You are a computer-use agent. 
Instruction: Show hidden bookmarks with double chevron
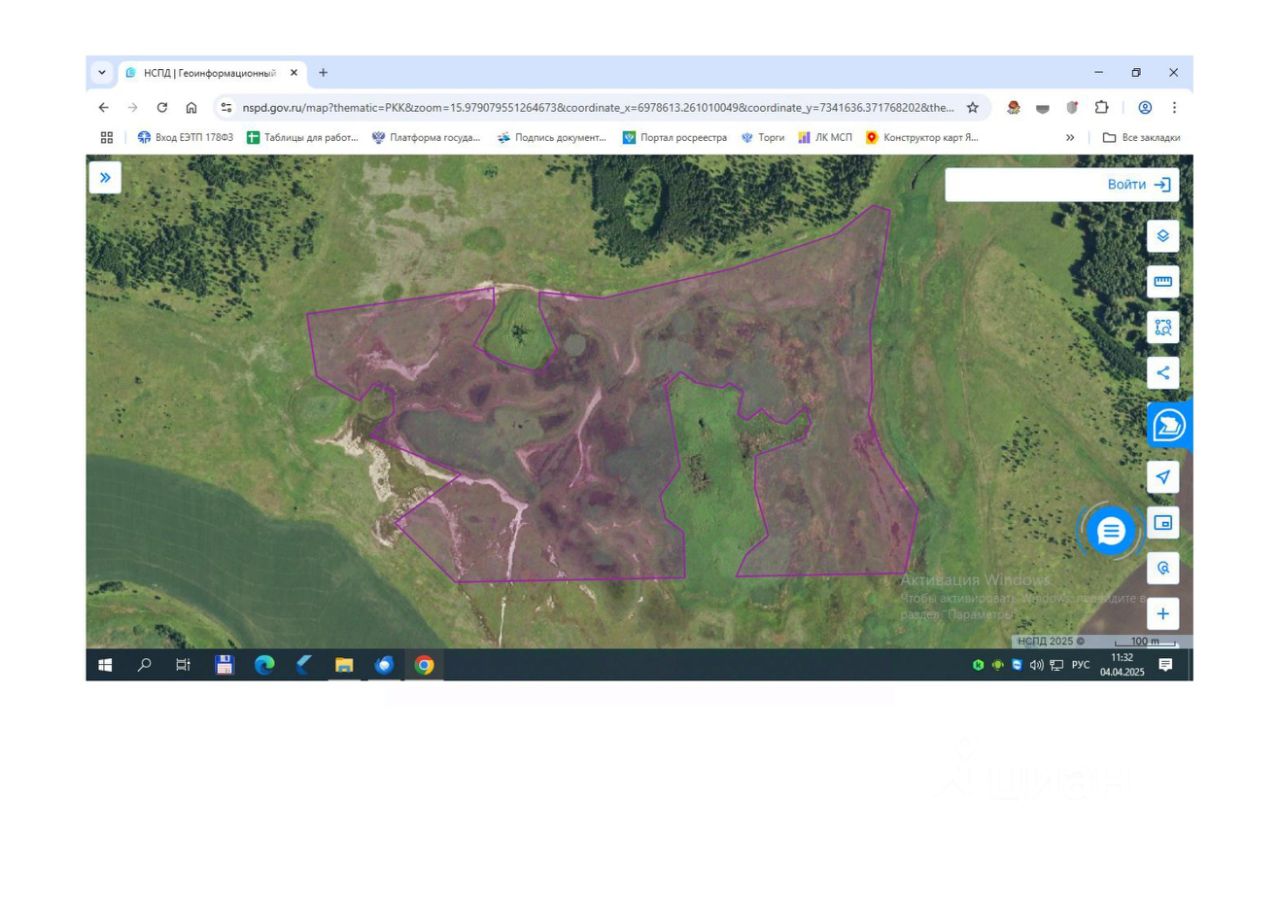1070,137
